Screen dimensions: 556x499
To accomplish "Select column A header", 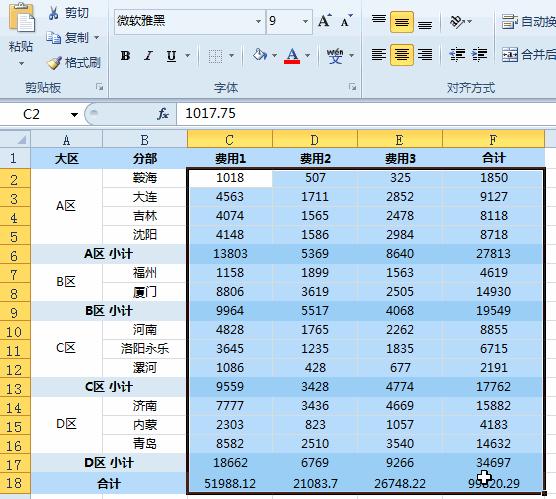I will 67,140.
